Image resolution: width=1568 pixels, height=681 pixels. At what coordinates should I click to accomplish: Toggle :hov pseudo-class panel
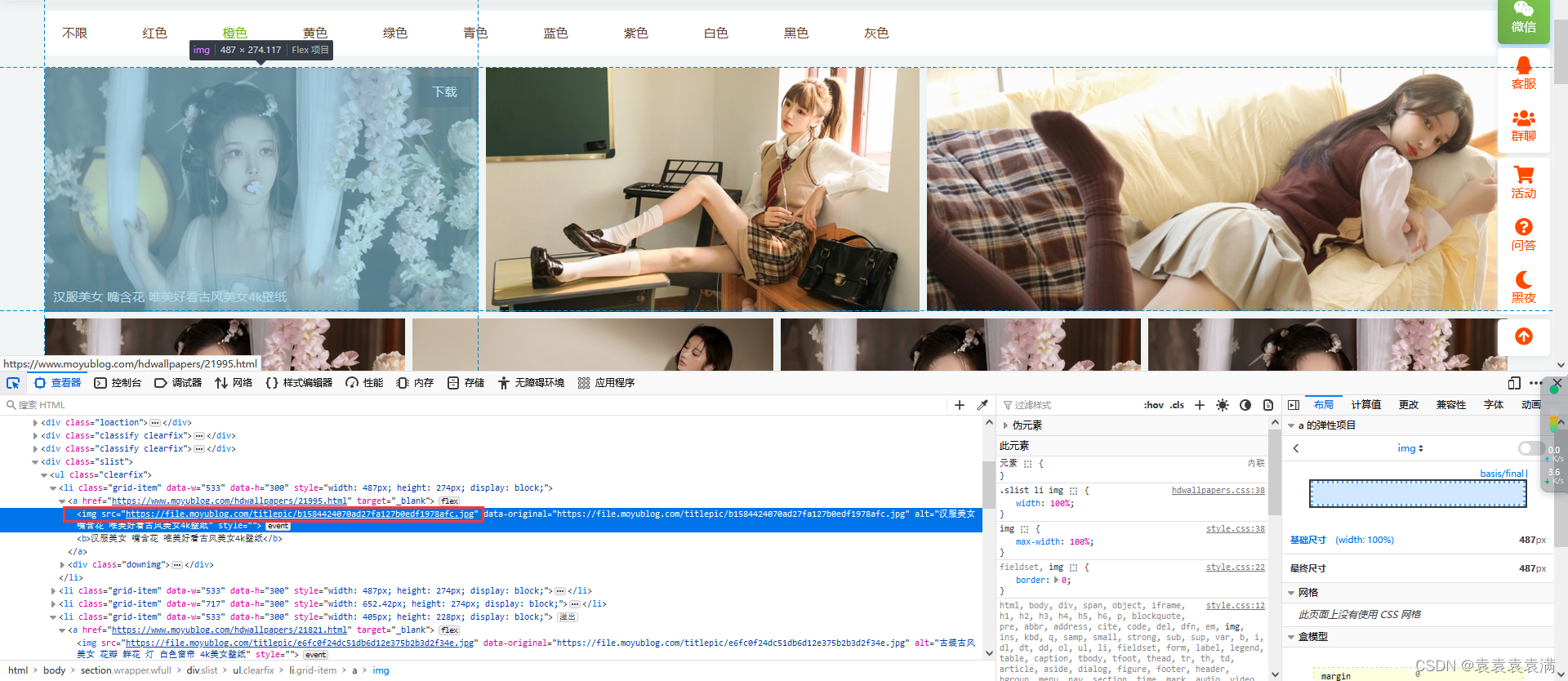point(1154,405)
